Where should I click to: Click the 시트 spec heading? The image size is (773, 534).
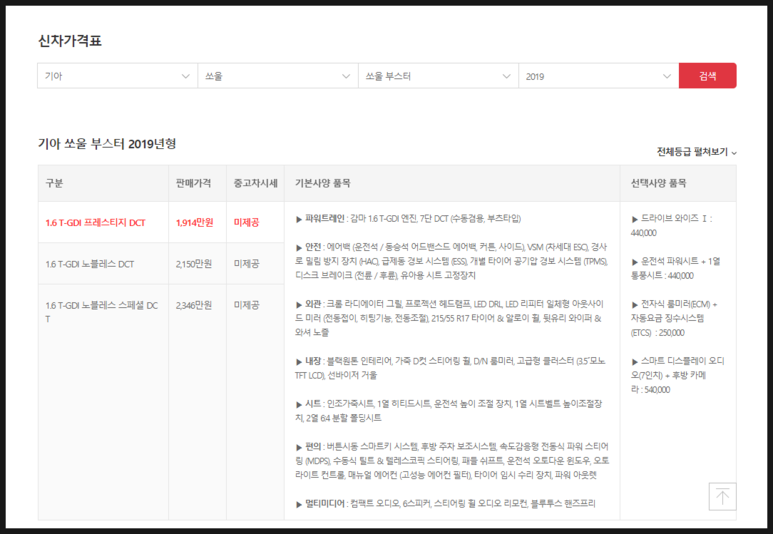[x=313, y=404]
